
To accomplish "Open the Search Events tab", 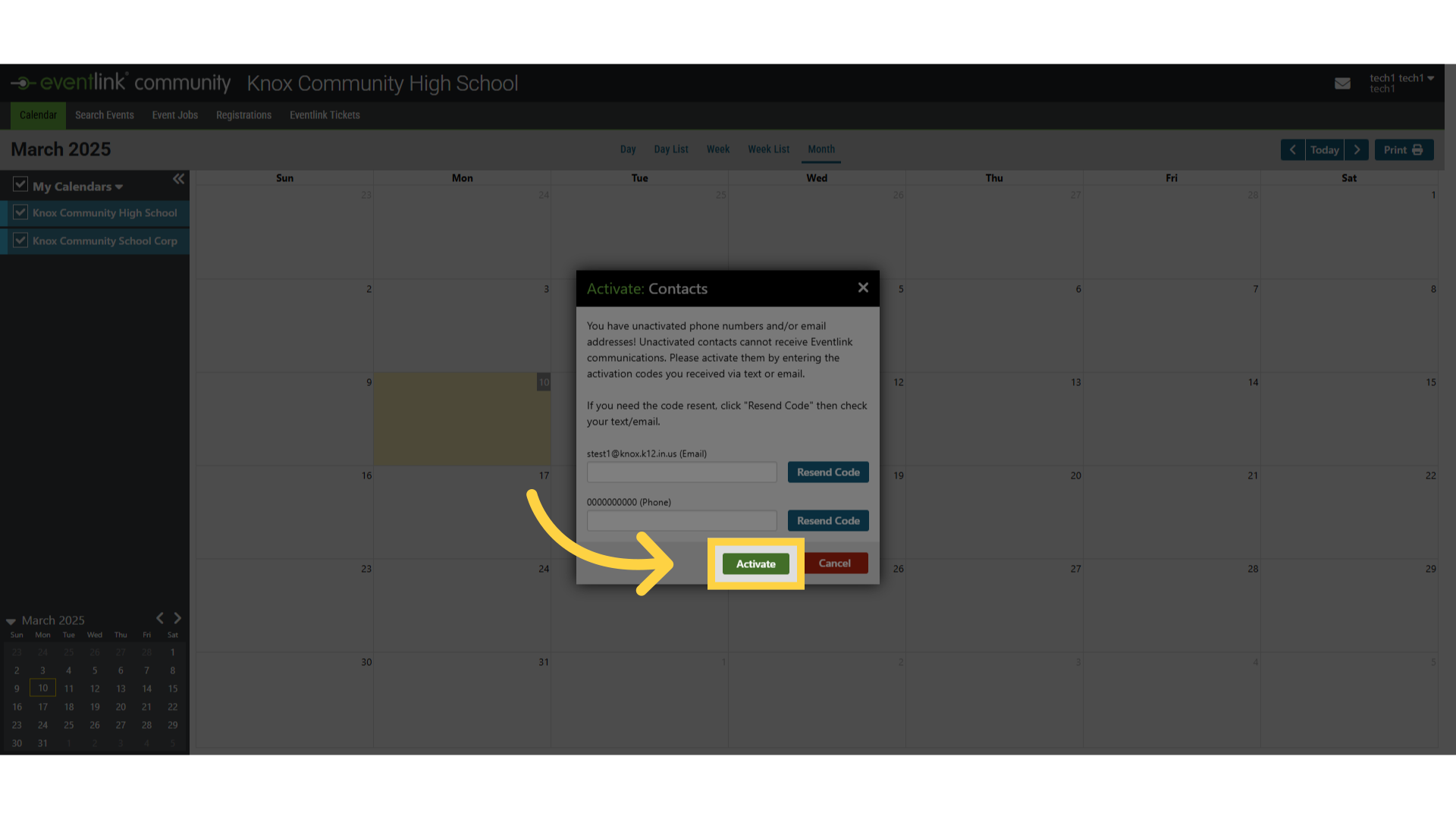I will point(105,115).
